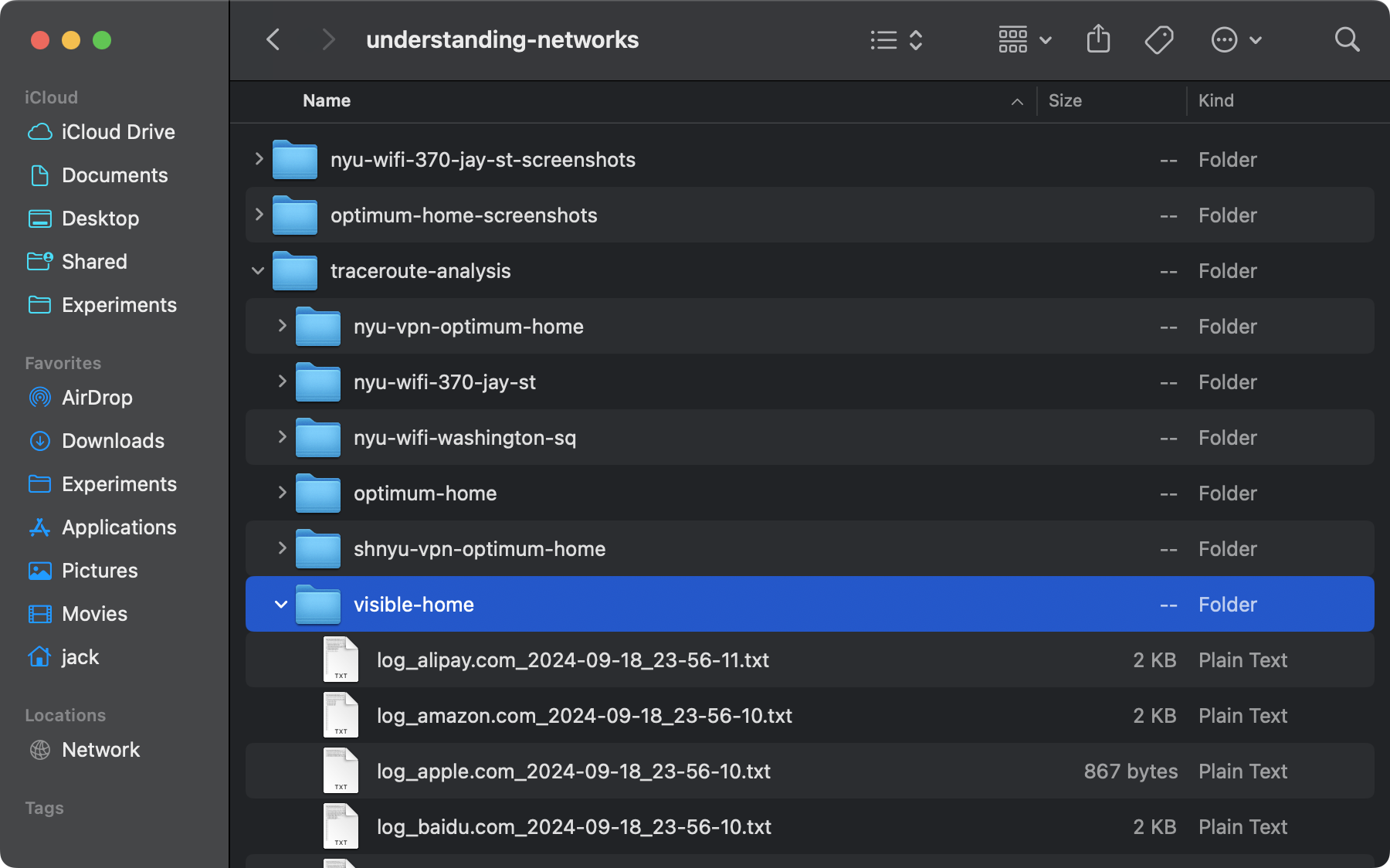This screenshot has height=868, width=1390.
Task: Go back with the left chevron
Action: (x=273, y=39)
